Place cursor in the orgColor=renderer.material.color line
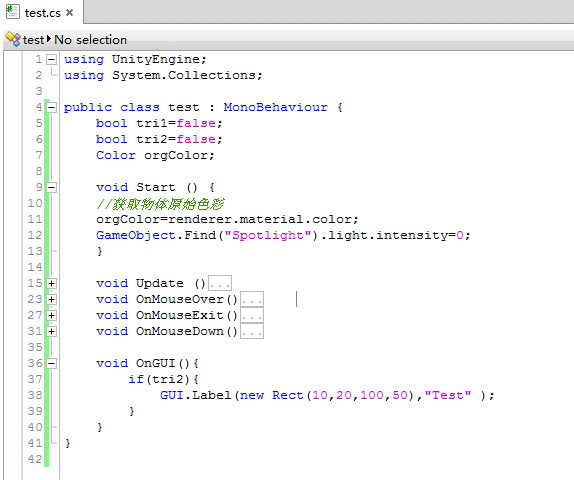The height and width of the screenshot is (480, 574). click(x=227, y=219)
